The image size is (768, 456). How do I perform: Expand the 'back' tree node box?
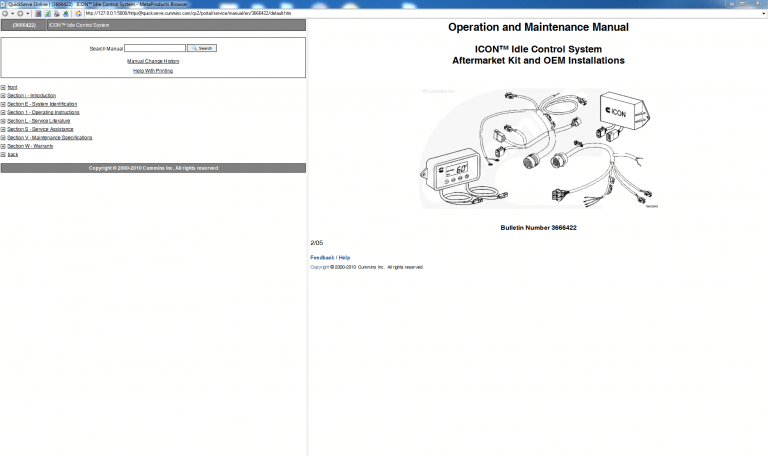tap(3, 154)
